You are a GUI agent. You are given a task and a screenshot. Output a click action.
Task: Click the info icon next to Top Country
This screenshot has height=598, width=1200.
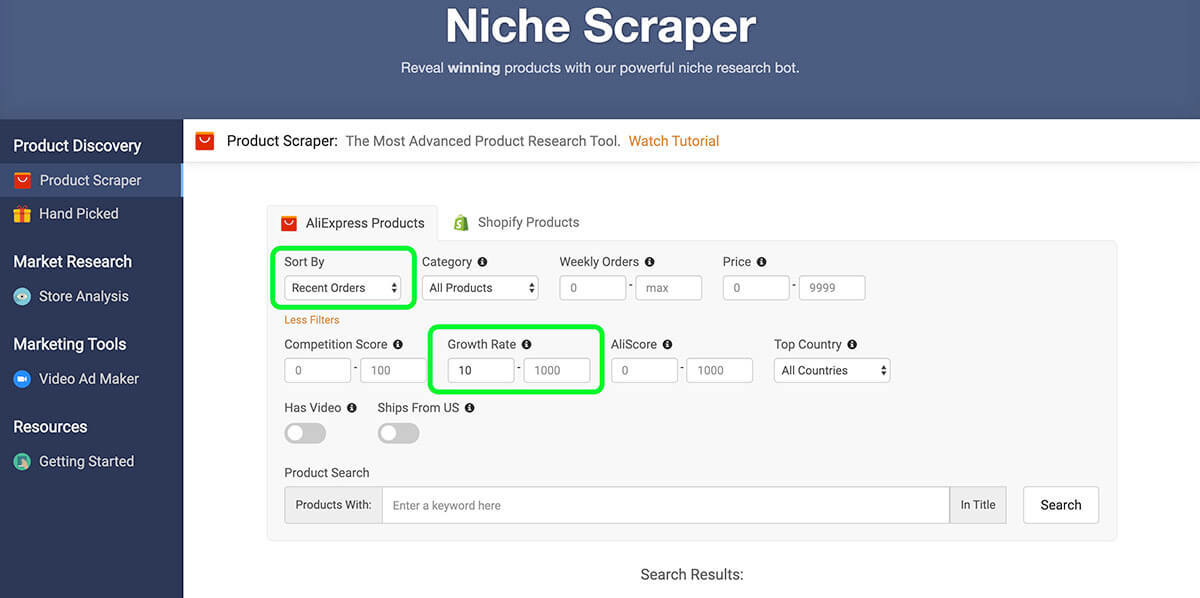[x=853, y=344]
